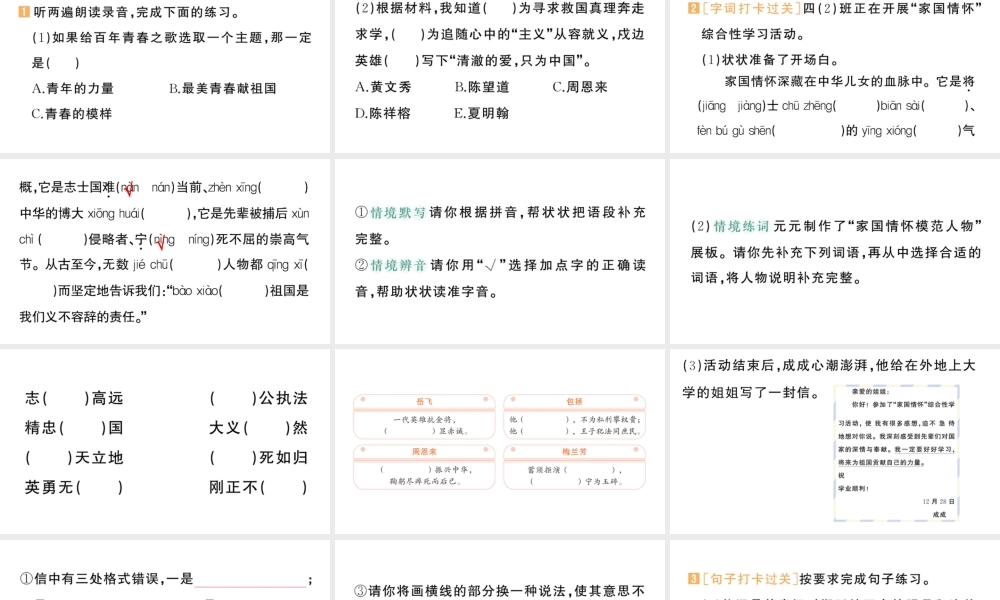Click the line ③请你将画横线的部分换一种说法
Image resolution: width=1000 pixels, height=600 pixels.
499,591
